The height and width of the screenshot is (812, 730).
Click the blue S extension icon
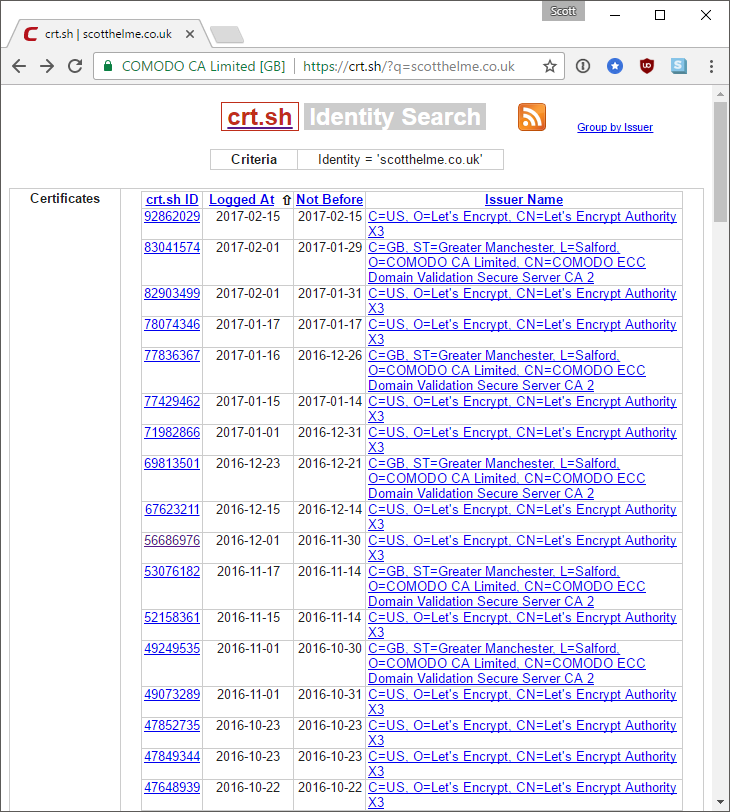pos(679,66)
